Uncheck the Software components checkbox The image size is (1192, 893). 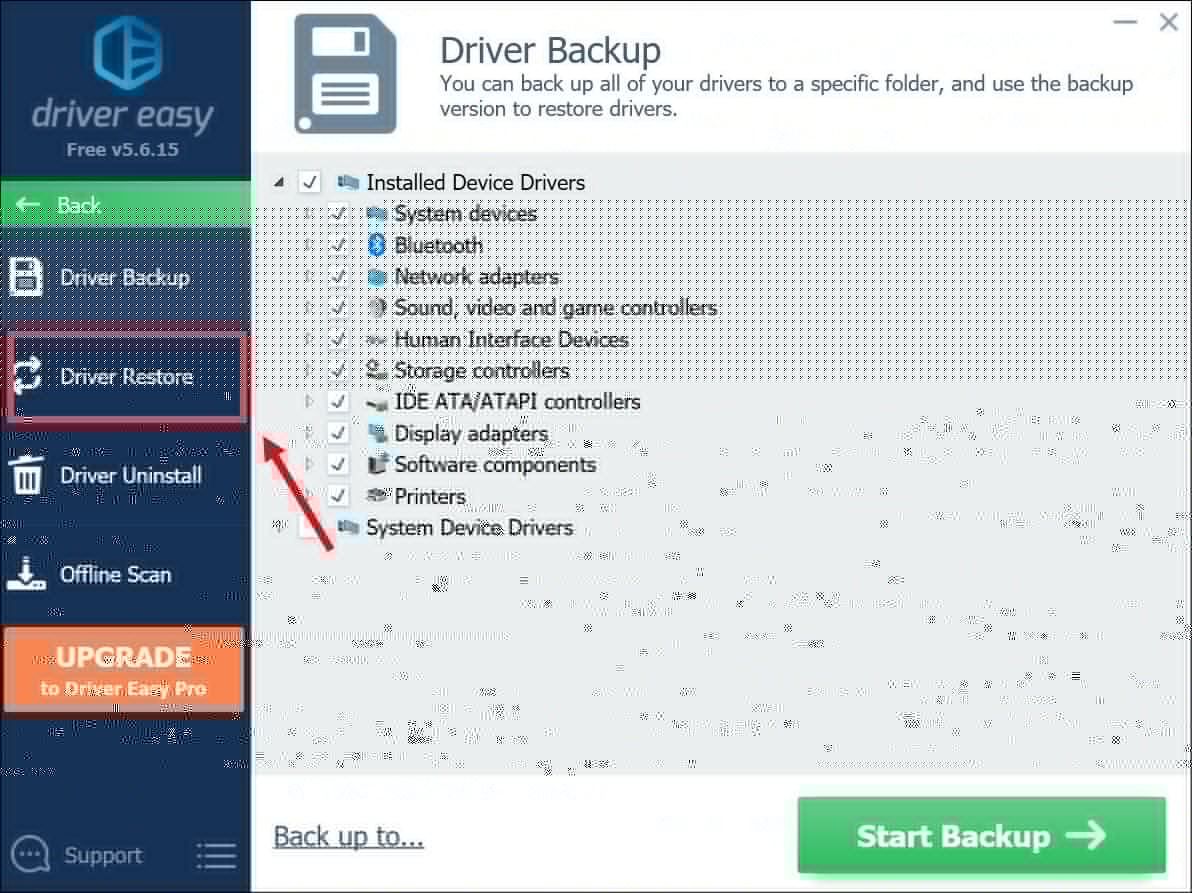coord(338,464)
